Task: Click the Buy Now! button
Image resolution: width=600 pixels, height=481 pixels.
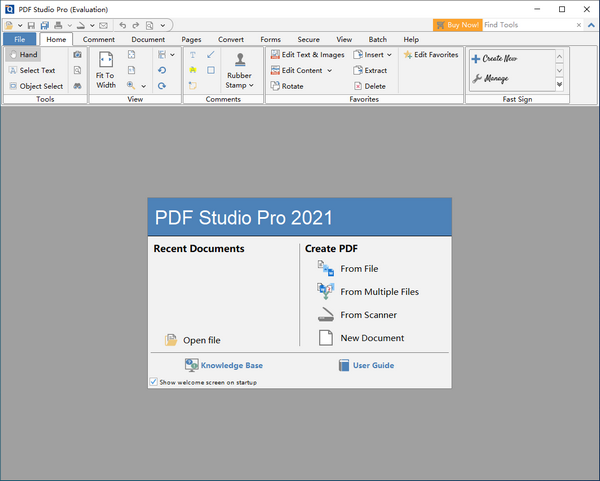Action: point(457,24)
